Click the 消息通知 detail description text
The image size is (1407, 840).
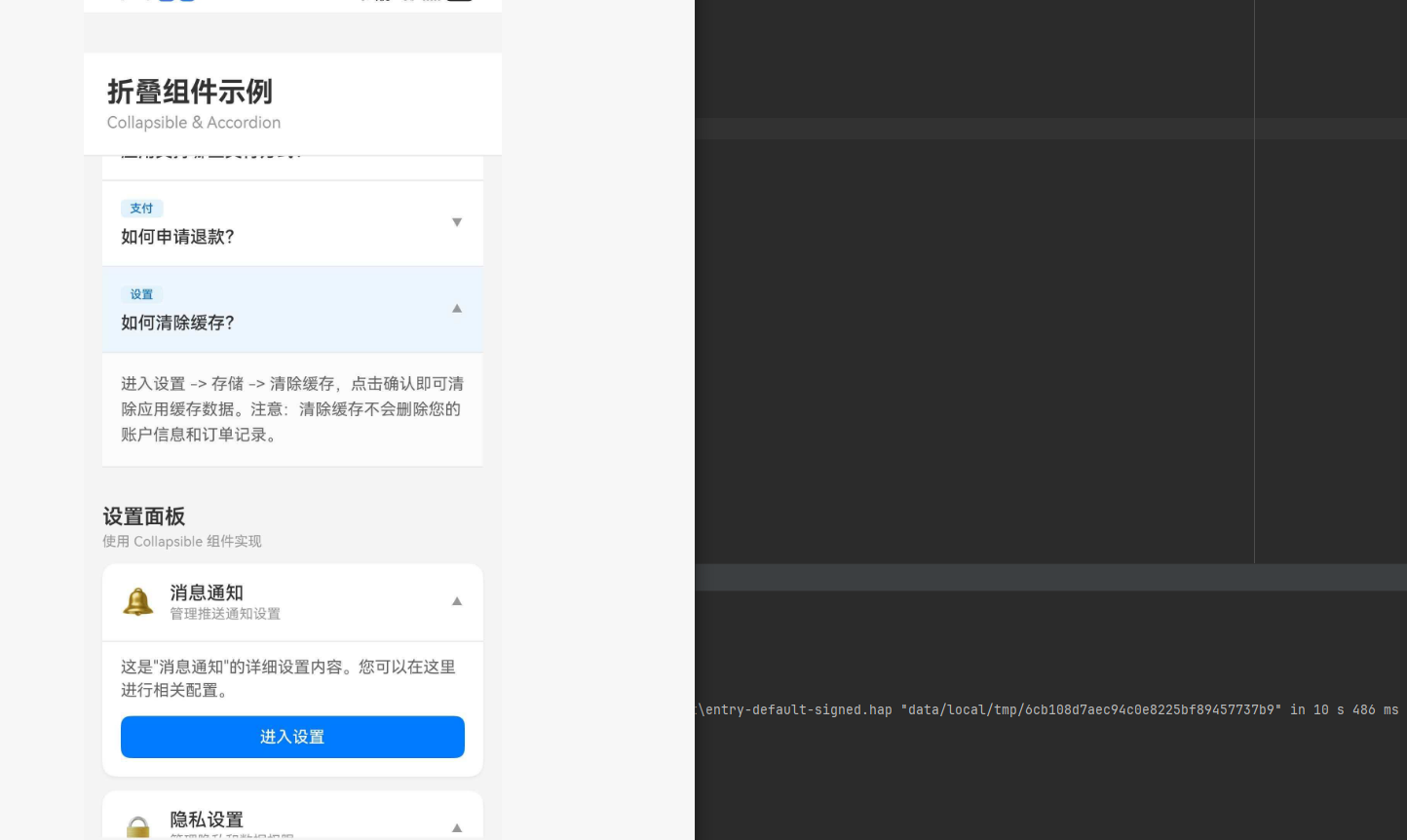(x=288, y=678)
